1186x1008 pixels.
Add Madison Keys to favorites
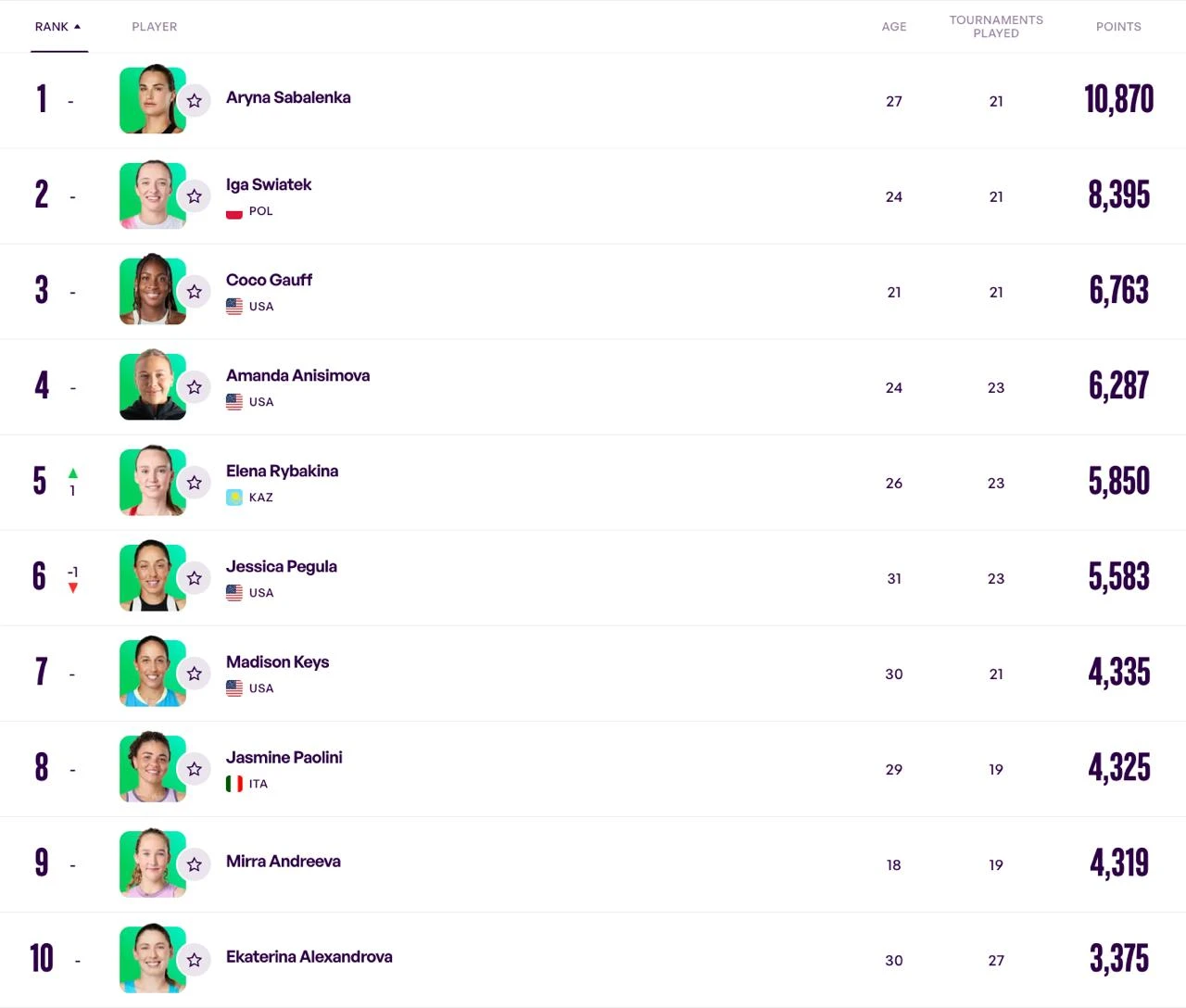click(195, 674)
